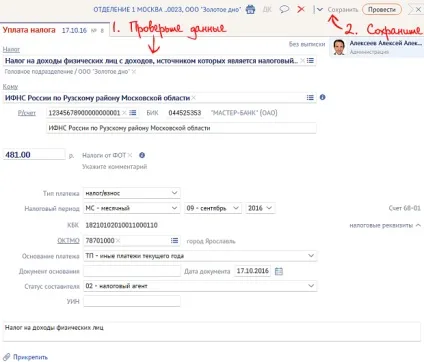The height and width of the screenshot is (362, 424).
Task: Close the document with top-right X
Action: pos(418,10)
